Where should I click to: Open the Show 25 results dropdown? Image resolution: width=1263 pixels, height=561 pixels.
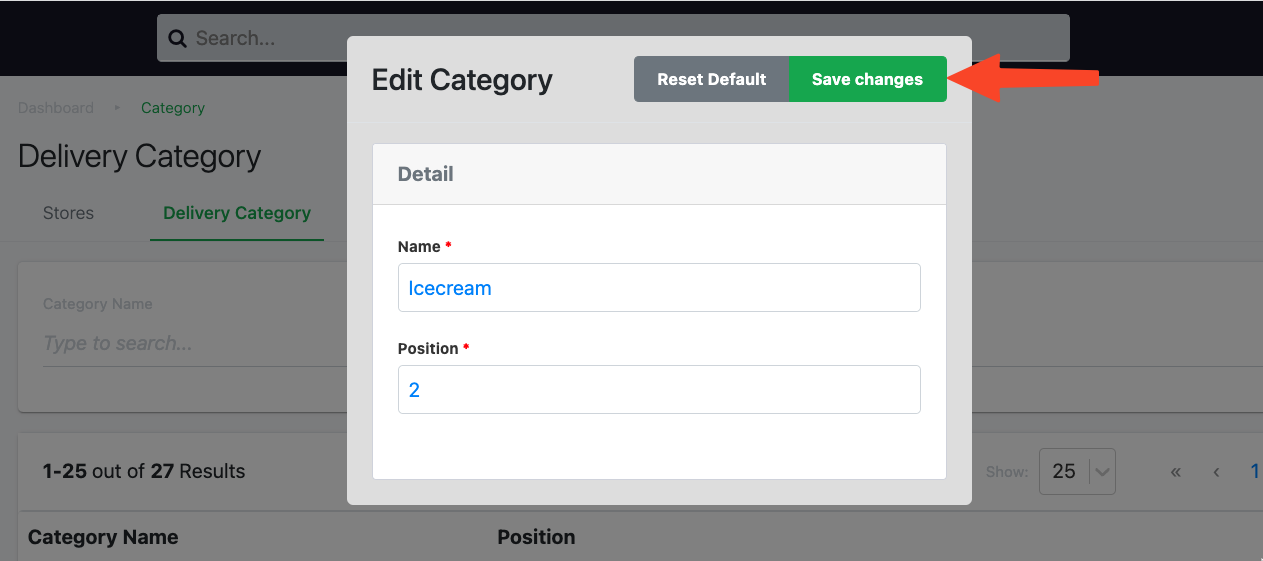pyautogui.click(x=1077, y=471)
